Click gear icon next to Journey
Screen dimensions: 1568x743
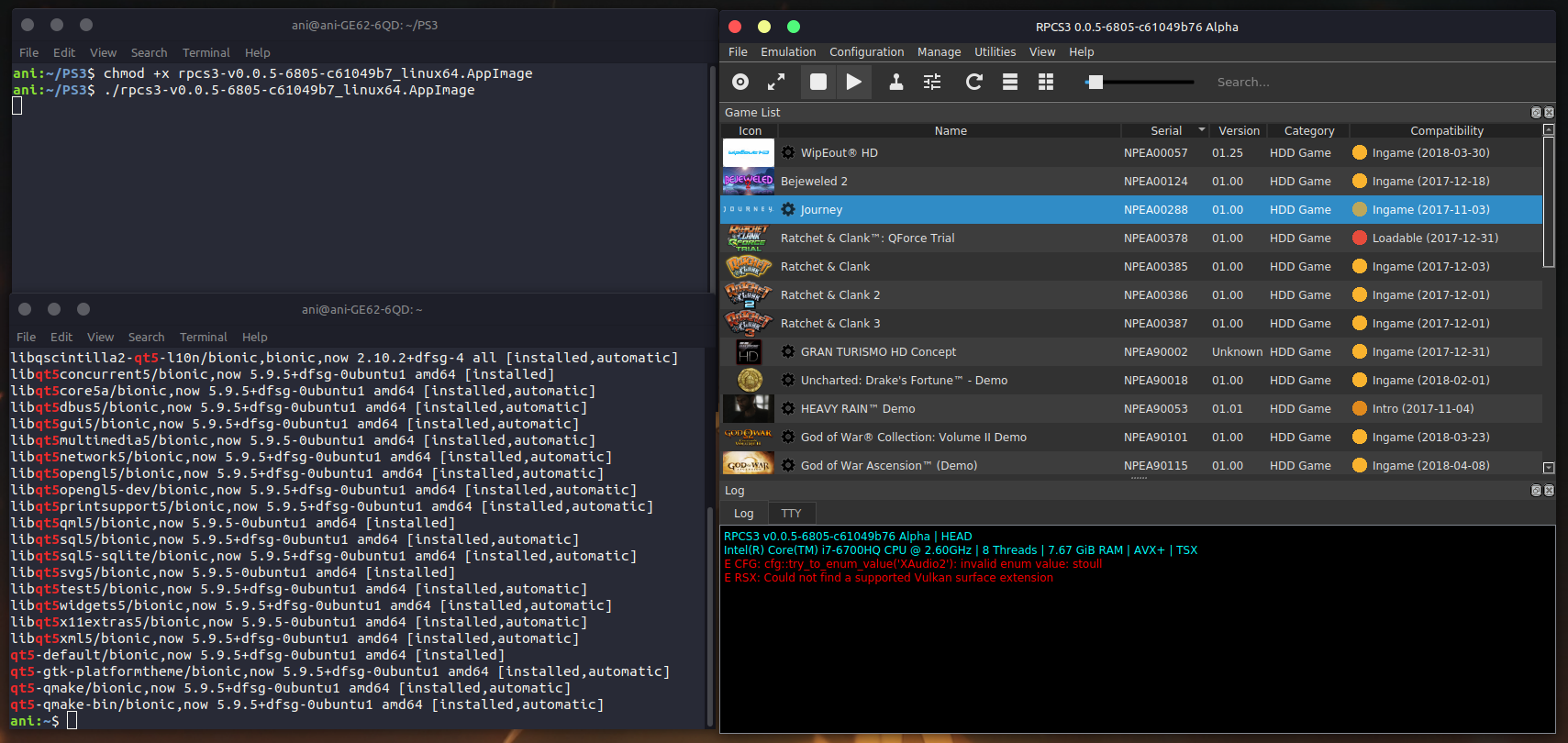tap(788, 209)
